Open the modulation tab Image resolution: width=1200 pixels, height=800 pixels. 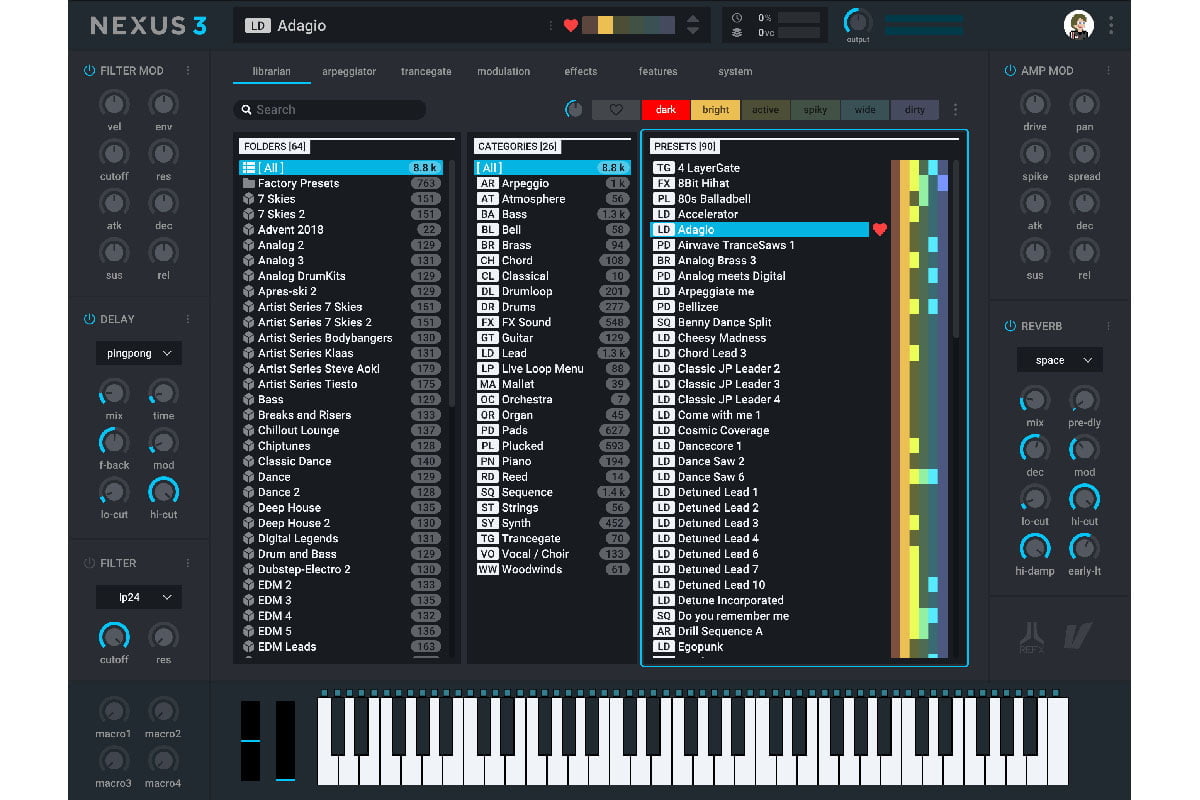504,72
